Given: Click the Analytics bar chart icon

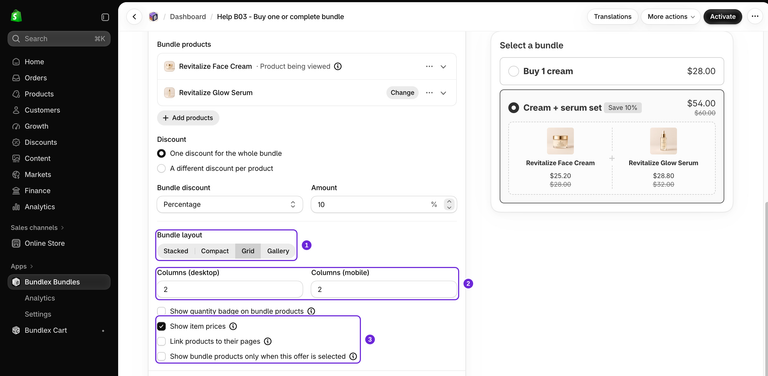Looking at the screenshot, I should point(16,207).
